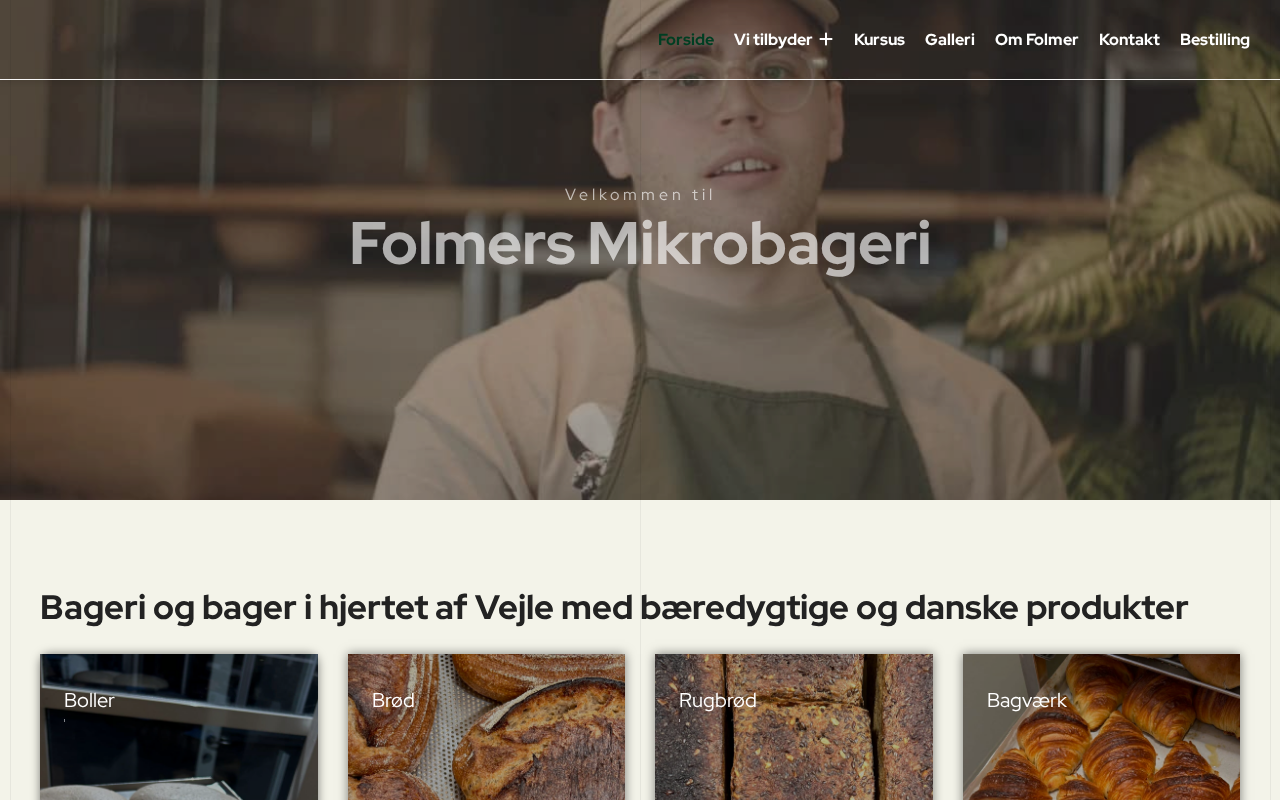Click the Bagværk card label text
Screen dimensions: 1280x800
click(x=1027, y=700)
